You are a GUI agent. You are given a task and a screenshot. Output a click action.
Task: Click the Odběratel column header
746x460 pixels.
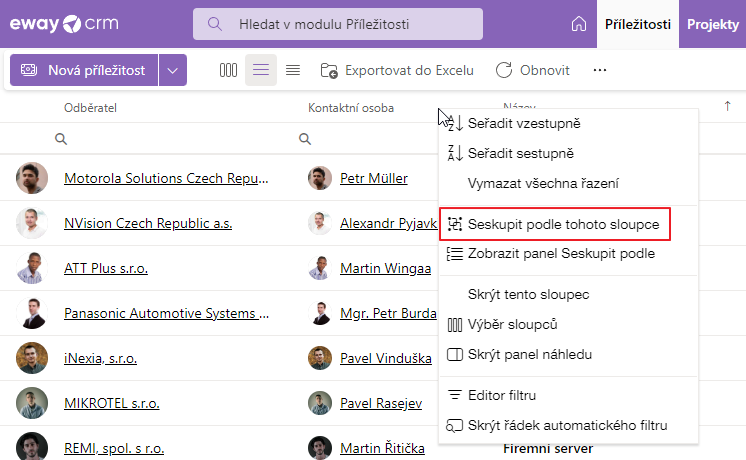[x=90, y=108]
